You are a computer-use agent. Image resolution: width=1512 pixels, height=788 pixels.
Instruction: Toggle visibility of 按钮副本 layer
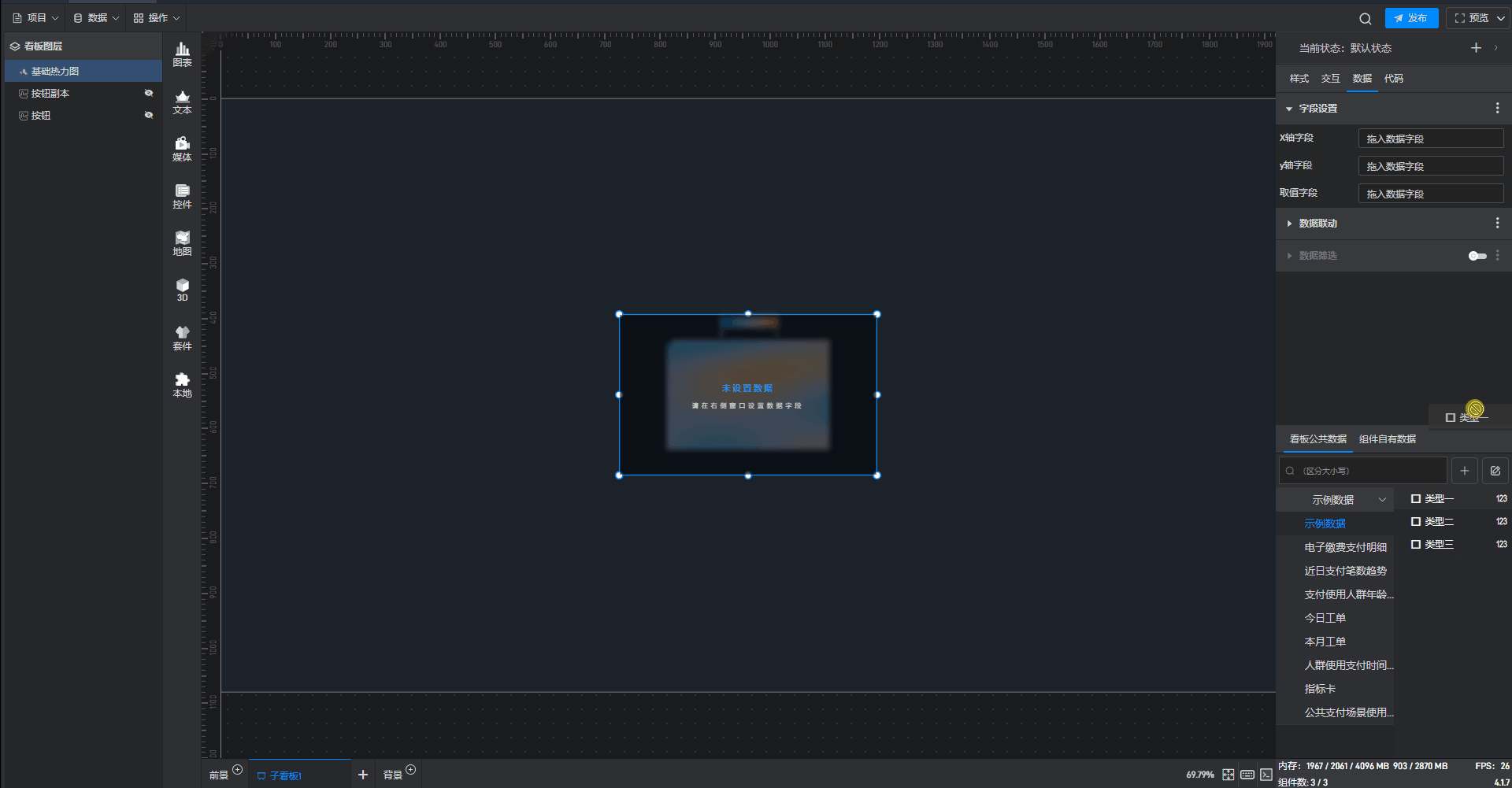click(x=148, y=93)
